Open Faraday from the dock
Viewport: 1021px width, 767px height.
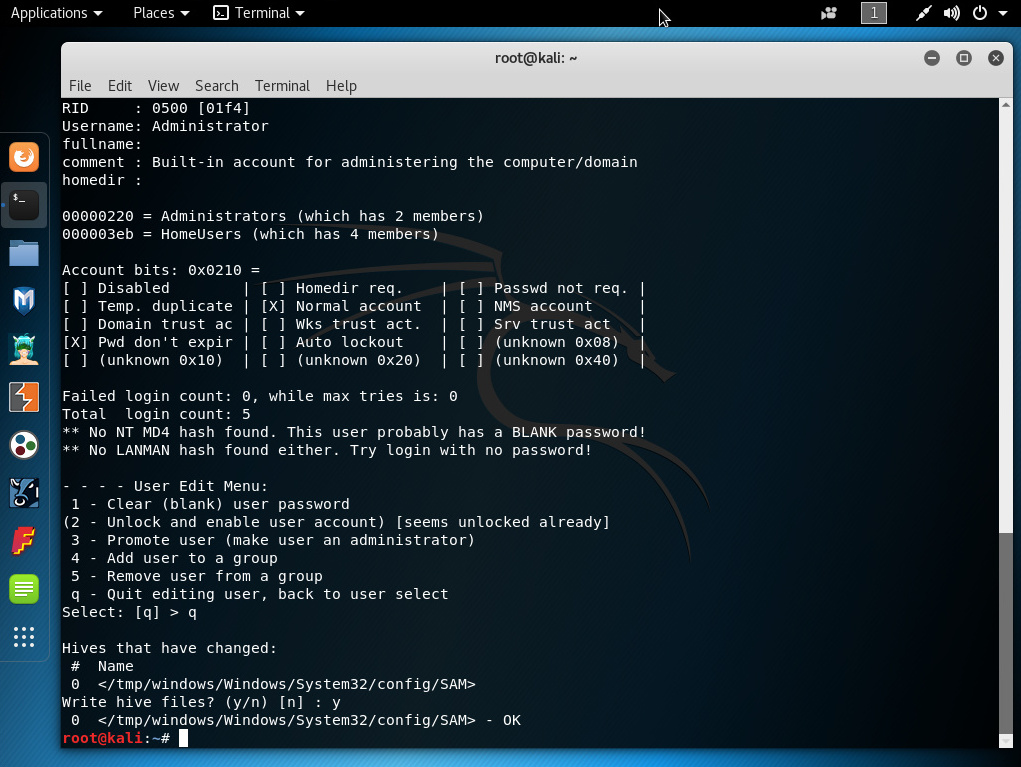point(24,541)
